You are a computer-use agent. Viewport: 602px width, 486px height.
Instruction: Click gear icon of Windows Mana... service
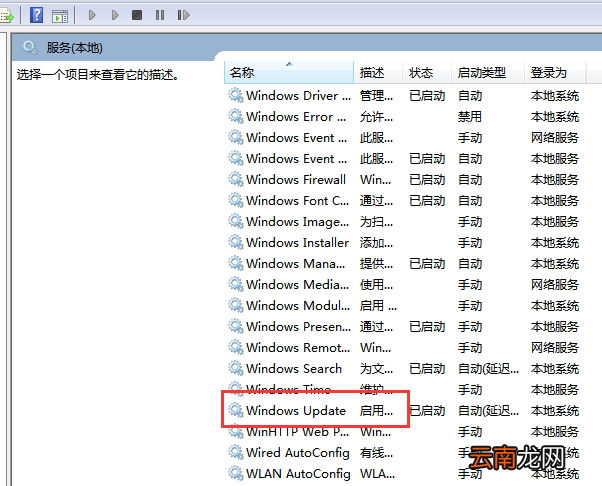[x=236, y=263]
